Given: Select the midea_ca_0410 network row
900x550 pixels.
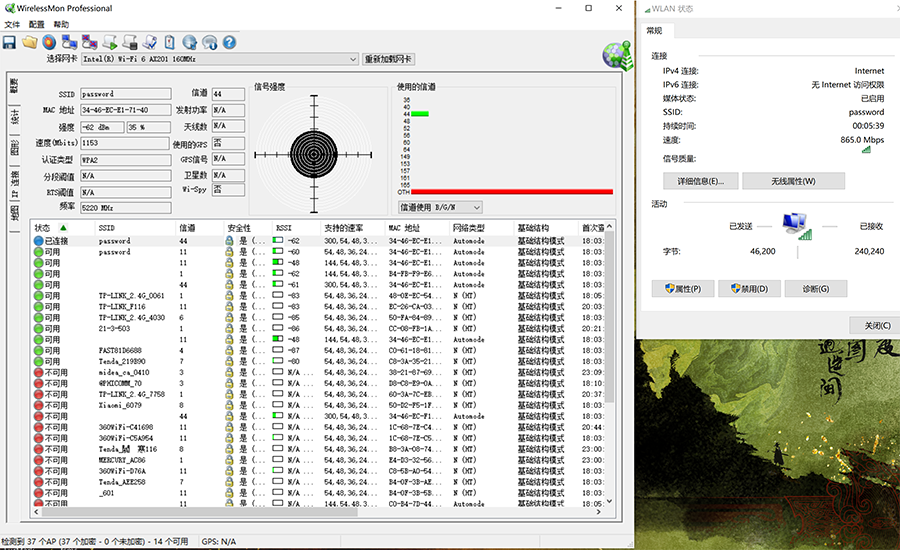Looking at the screenshot, I should (x=318, y=372).
